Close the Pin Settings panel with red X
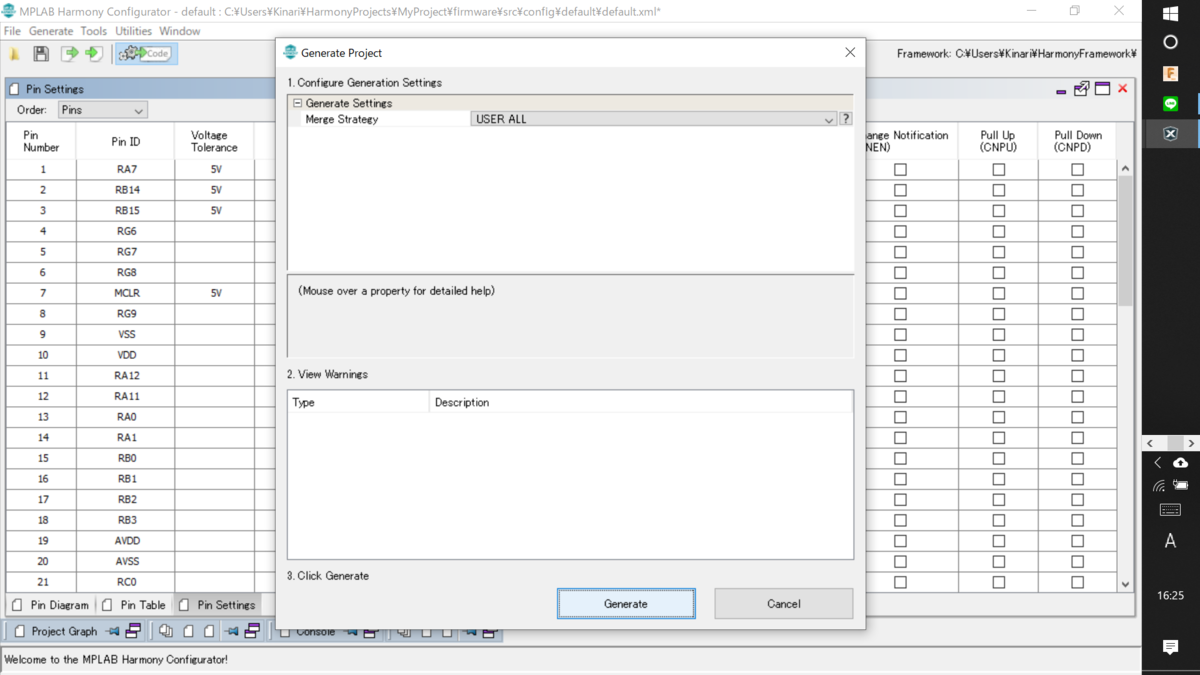 coord(1123,89)
